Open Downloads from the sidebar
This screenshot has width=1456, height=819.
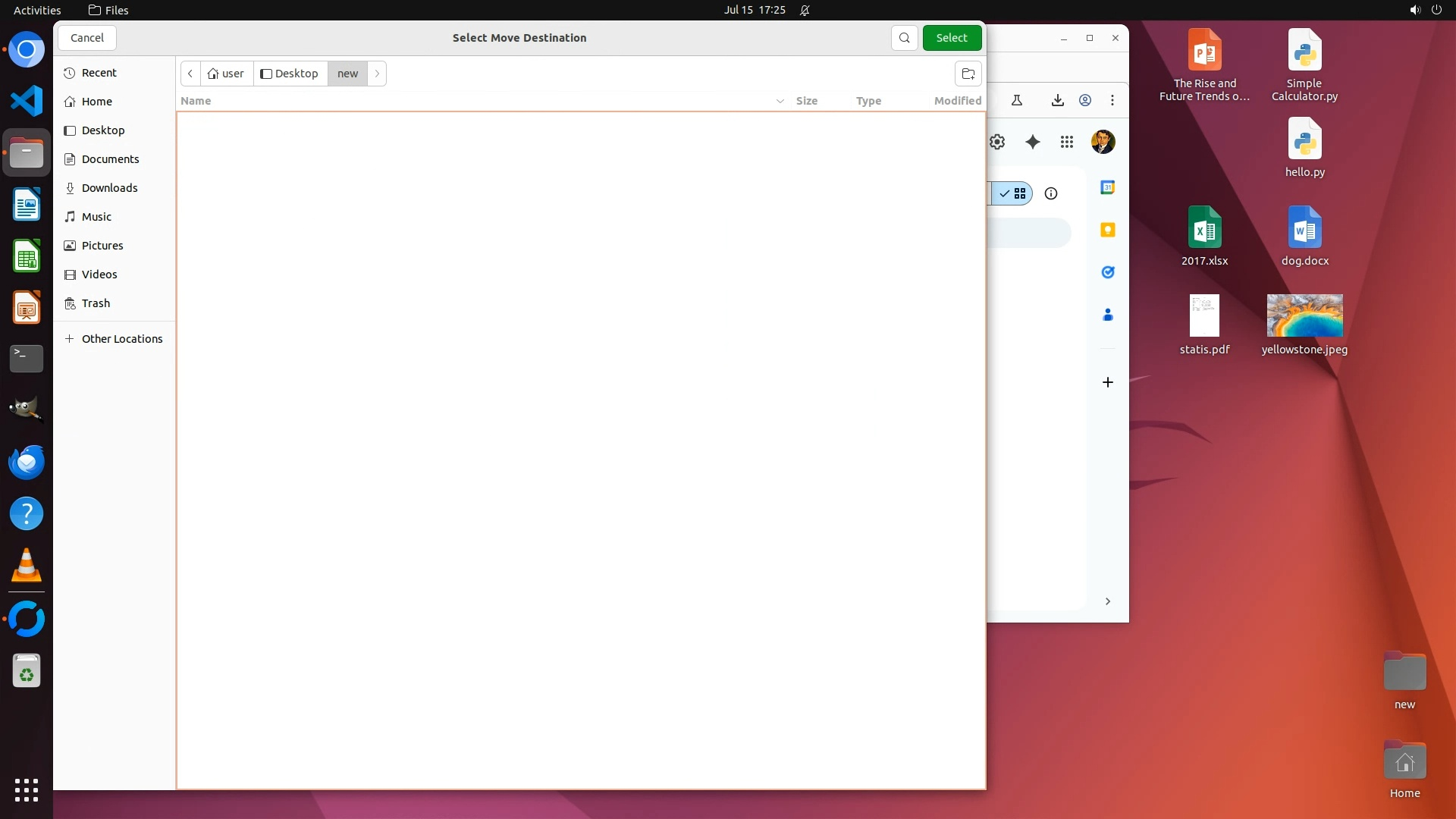coord(109,188)
